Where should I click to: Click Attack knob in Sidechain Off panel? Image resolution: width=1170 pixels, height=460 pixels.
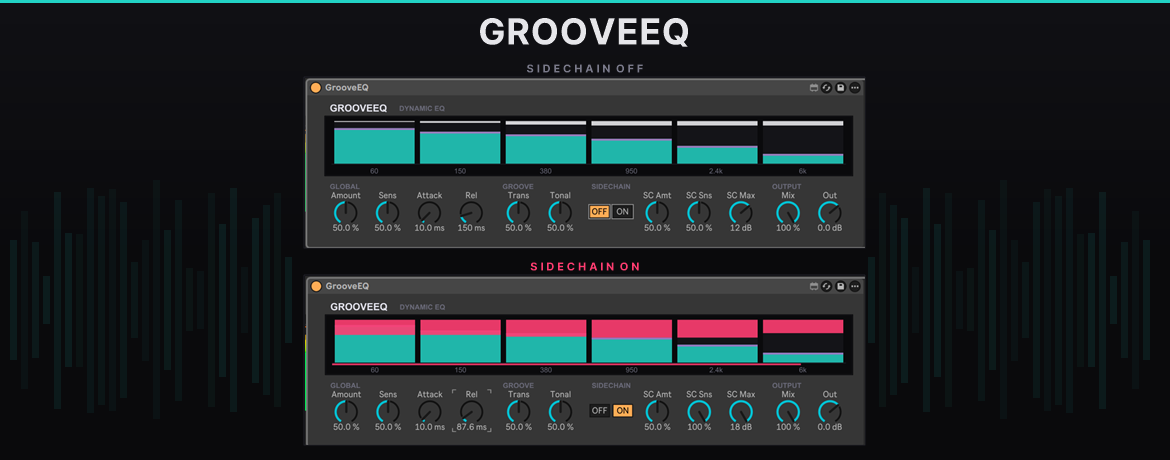(430, 213)
